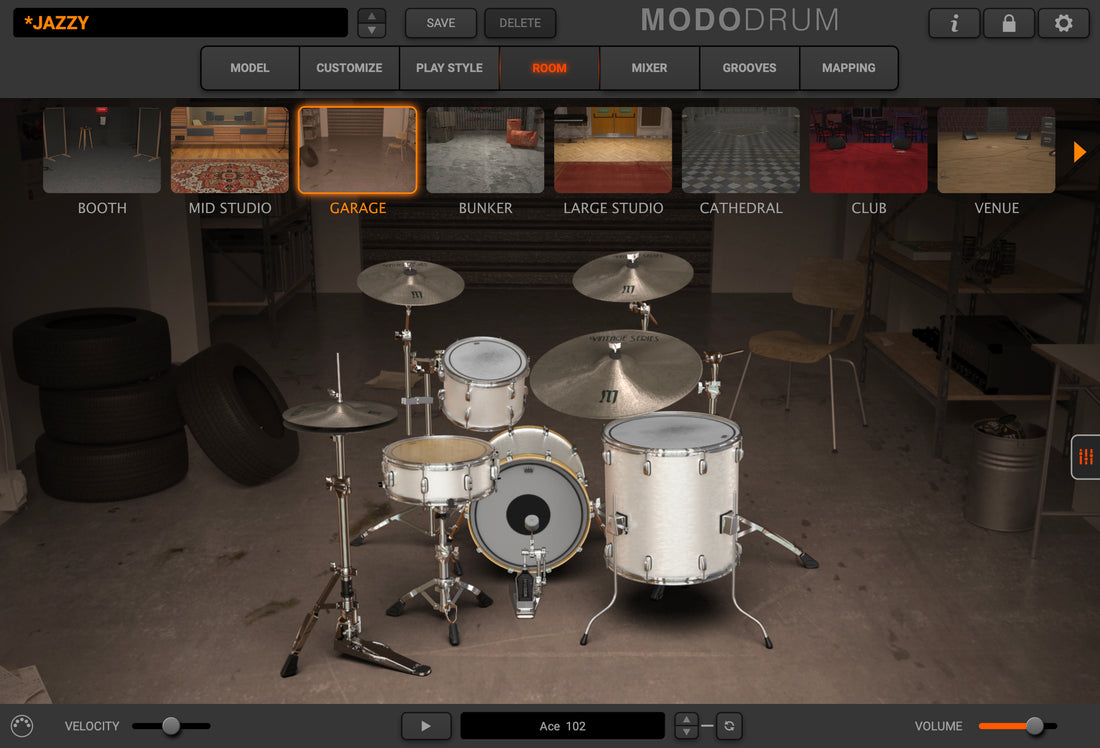
Task: Open the mixer side panel icon
Action: click(1086, 458)
